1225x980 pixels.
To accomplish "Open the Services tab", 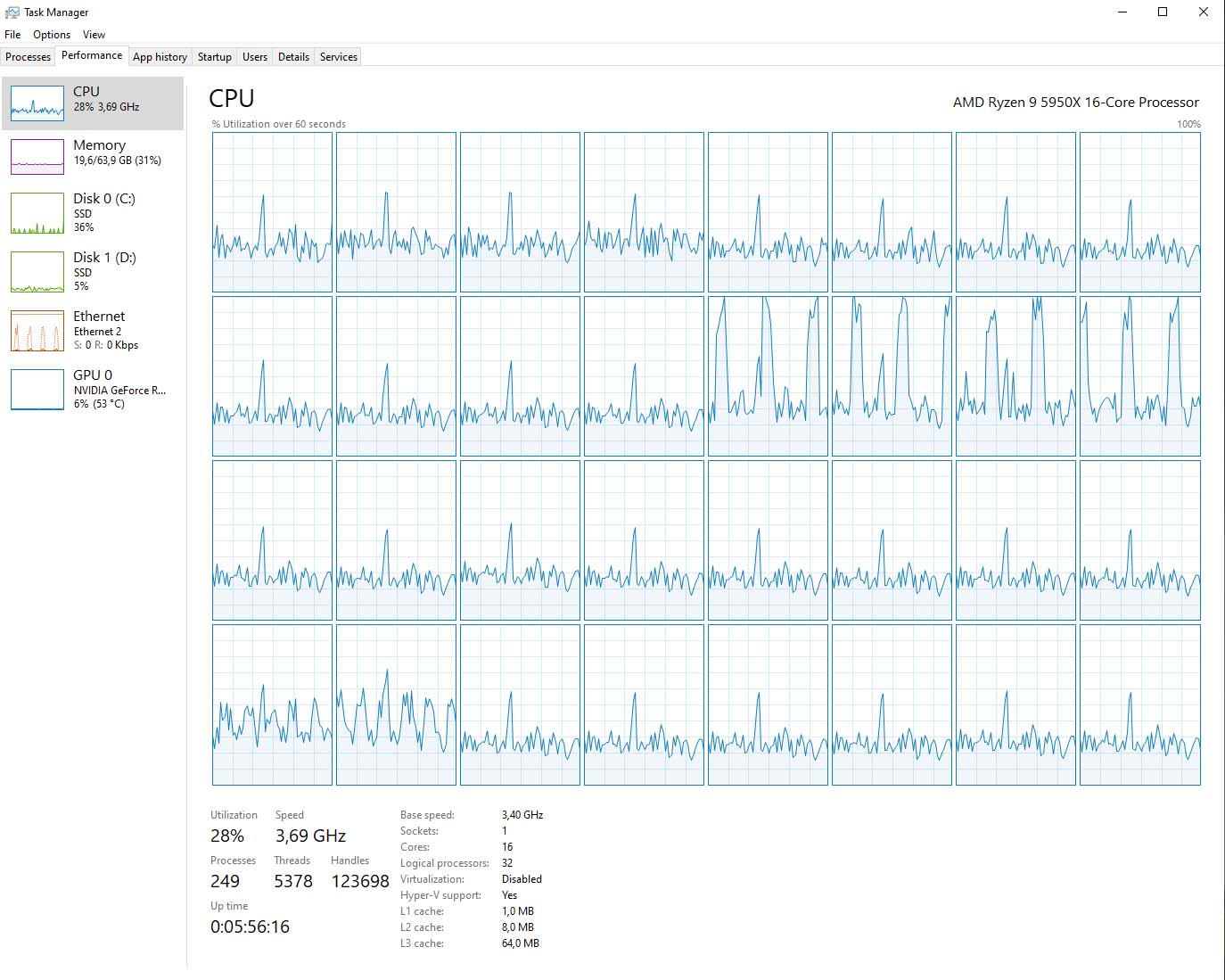I will tap(338, 56).
